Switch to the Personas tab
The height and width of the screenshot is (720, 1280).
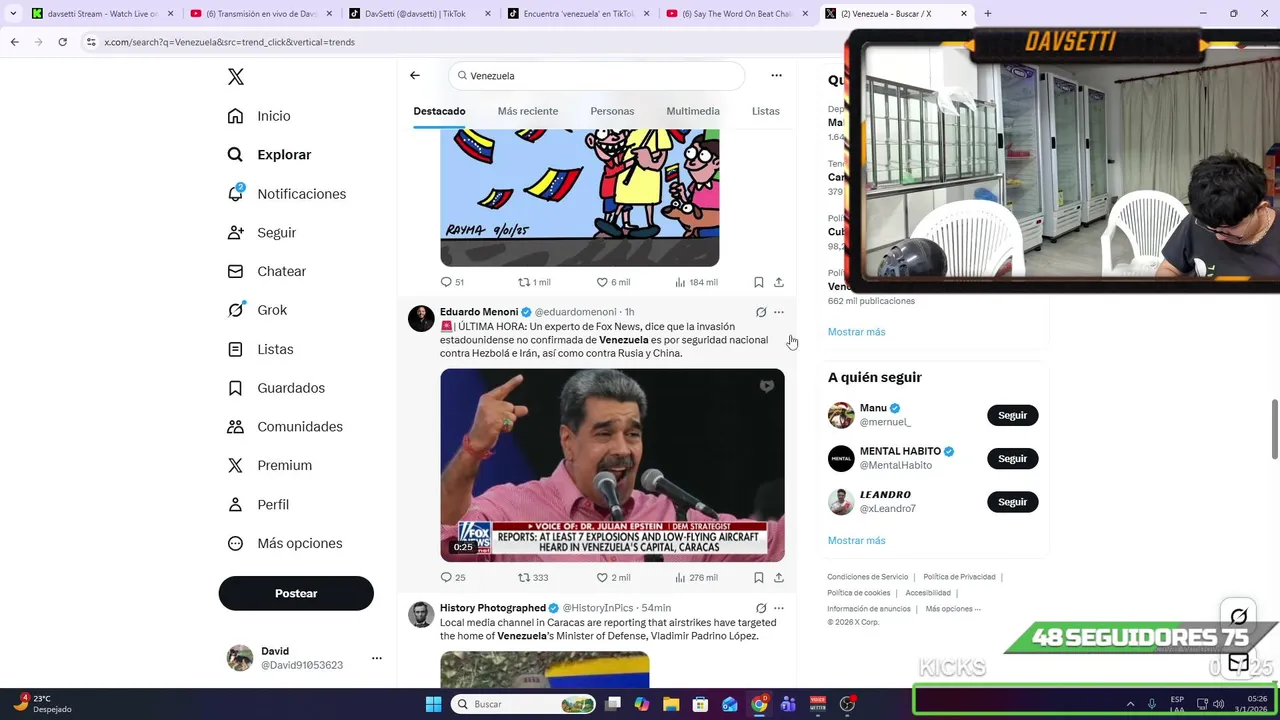click(612, 111)
